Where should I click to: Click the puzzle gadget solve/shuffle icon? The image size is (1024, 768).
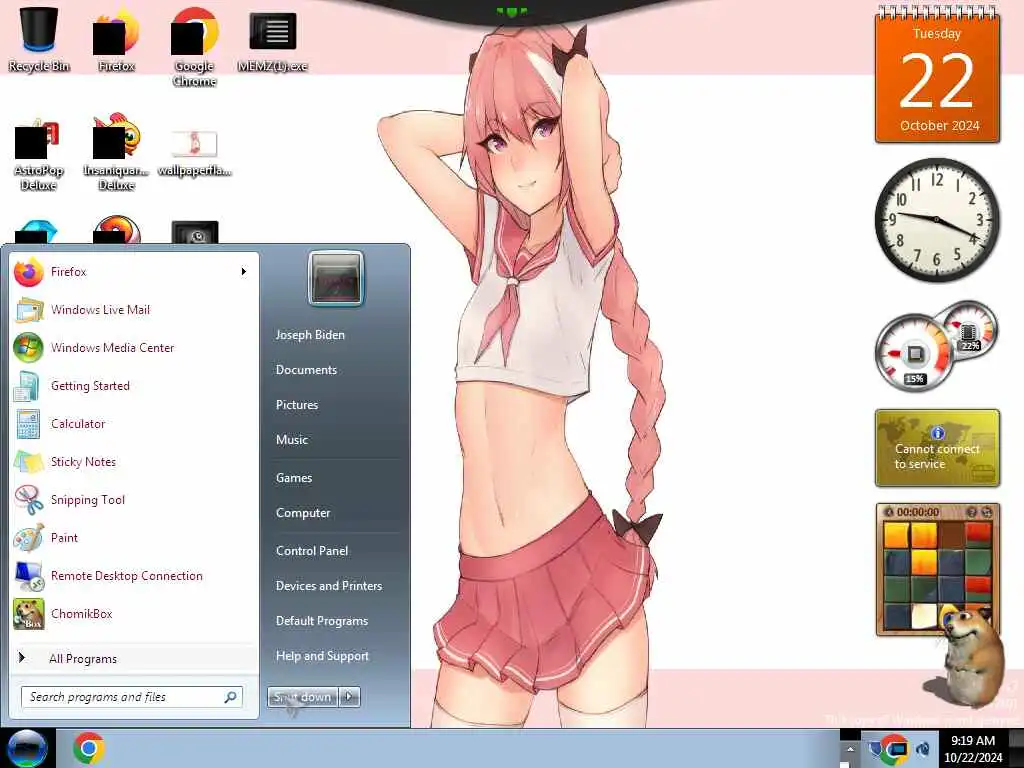(x=987, y=513)
